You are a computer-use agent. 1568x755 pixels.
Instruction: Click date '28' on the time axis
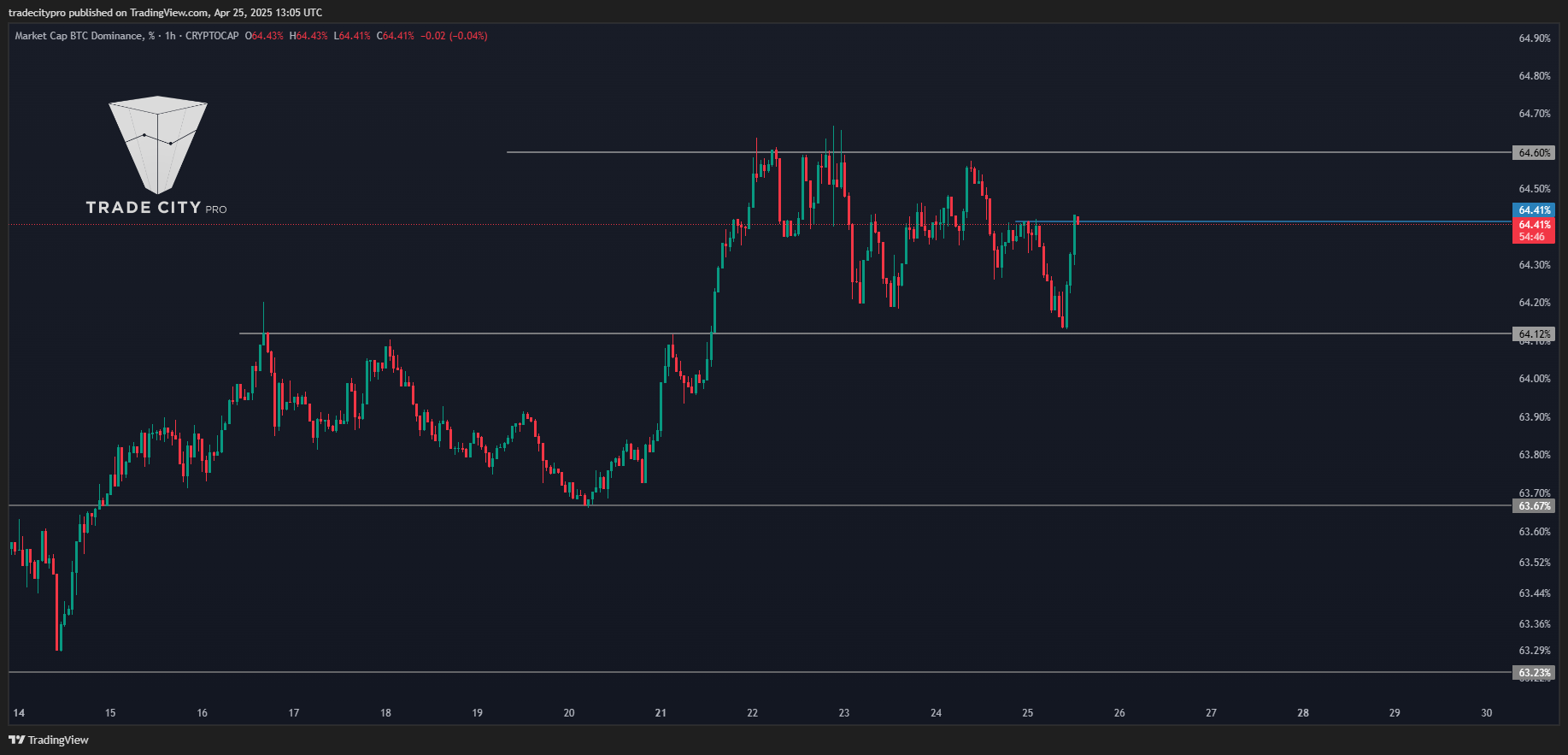tap(1303, 713)
